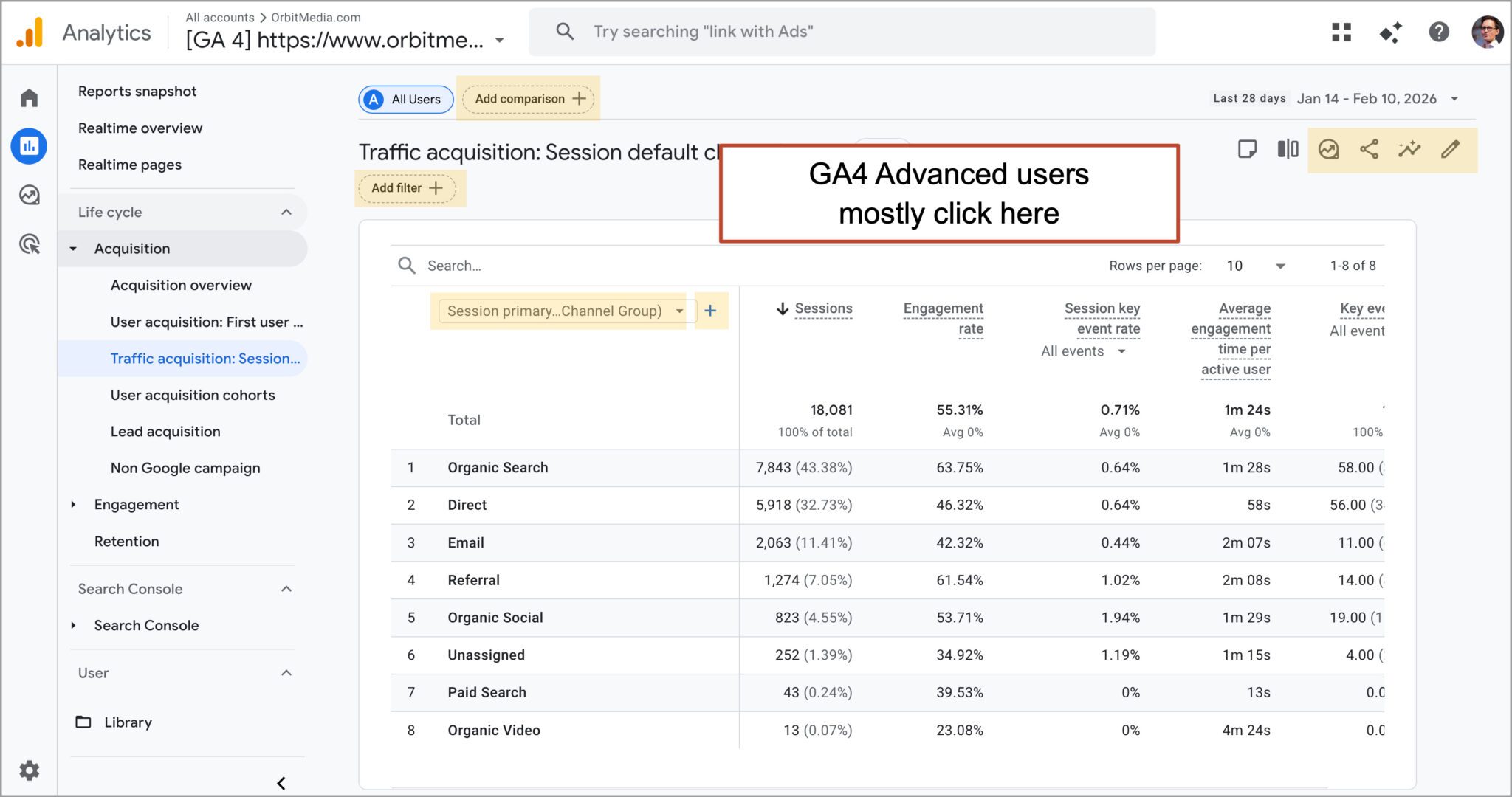Click the comparison panel icon on toolbar

(x=1288, y=149)
